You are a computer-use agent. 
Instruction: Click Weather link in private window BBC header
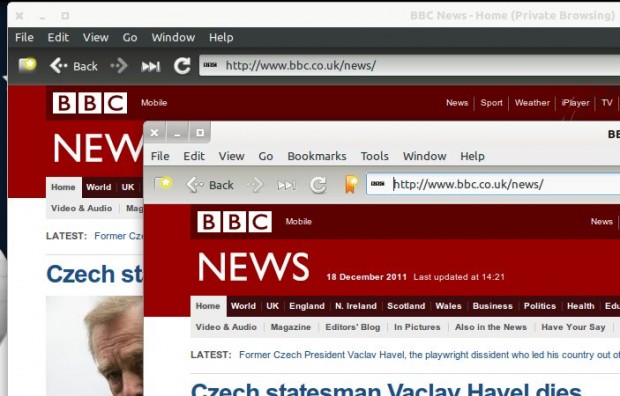click(x=532, y=103)
